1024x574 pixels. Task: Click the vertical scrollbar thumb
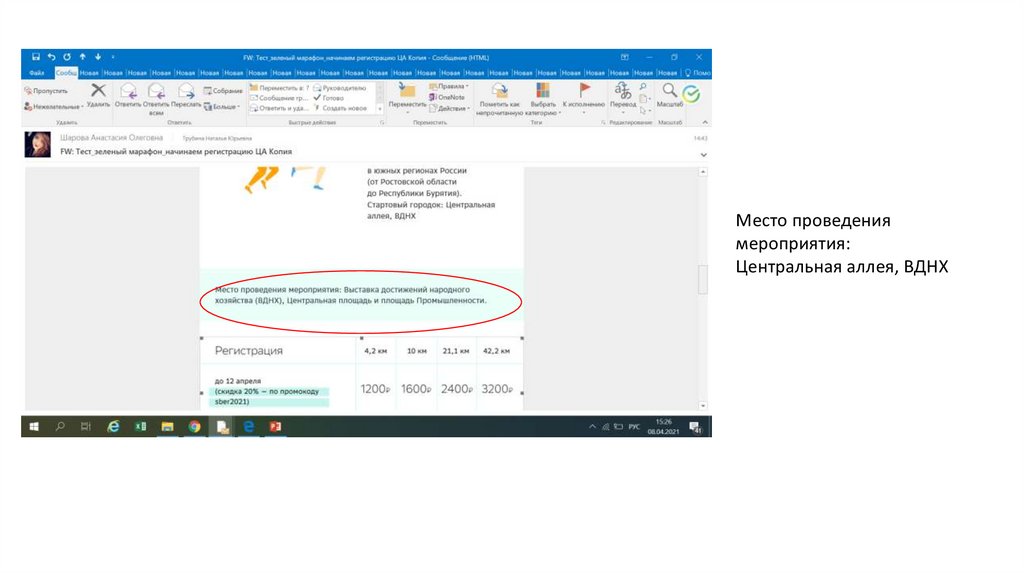coord(703,279)
